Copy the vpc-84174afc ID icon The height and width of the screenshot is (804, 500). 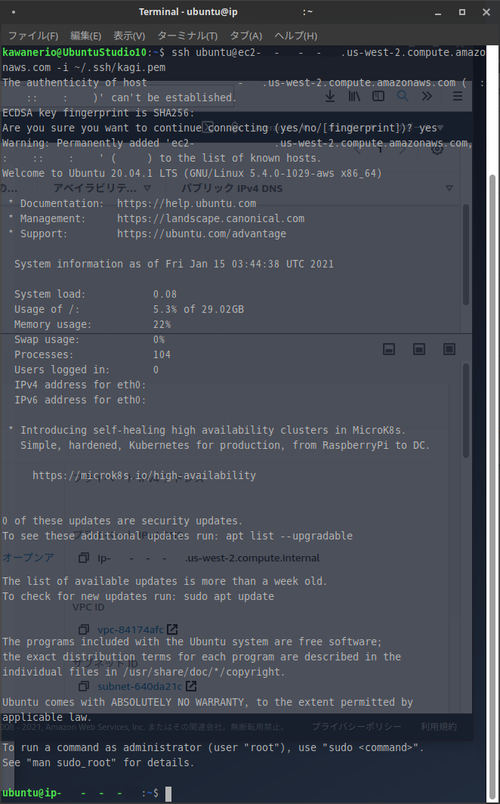[x=84, y=629]
